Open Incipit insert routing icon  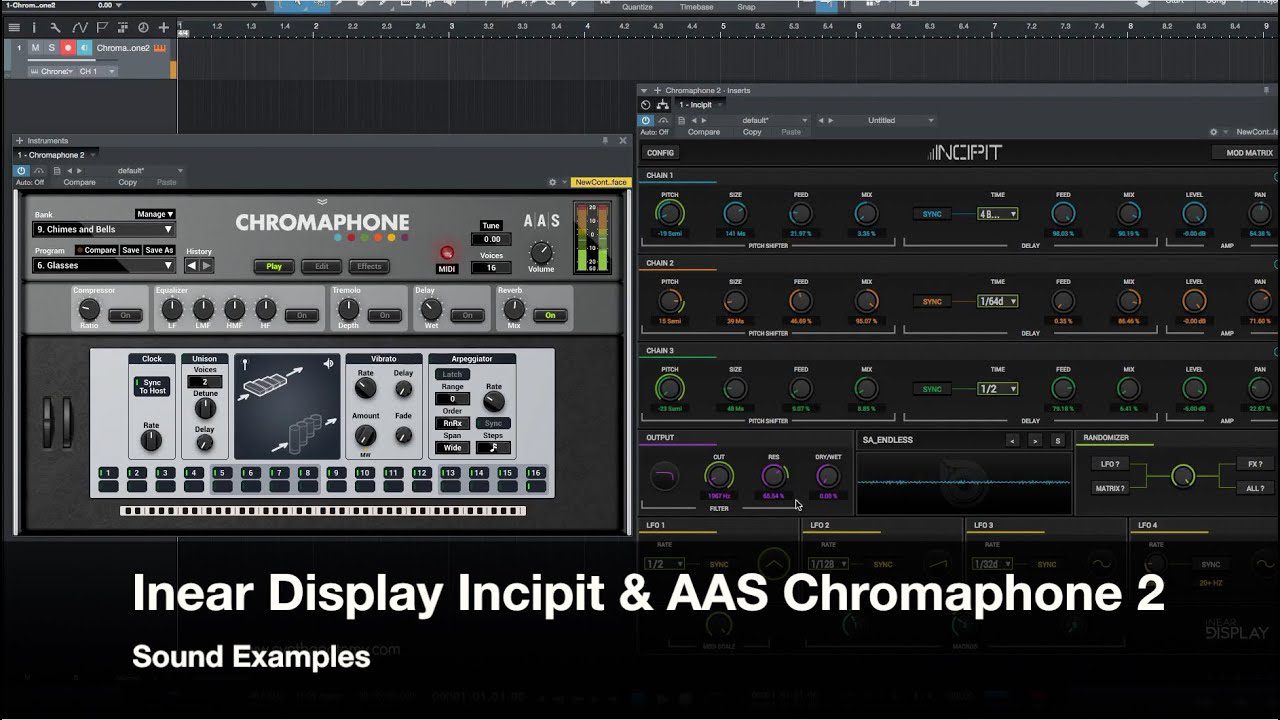pos(662,105)
